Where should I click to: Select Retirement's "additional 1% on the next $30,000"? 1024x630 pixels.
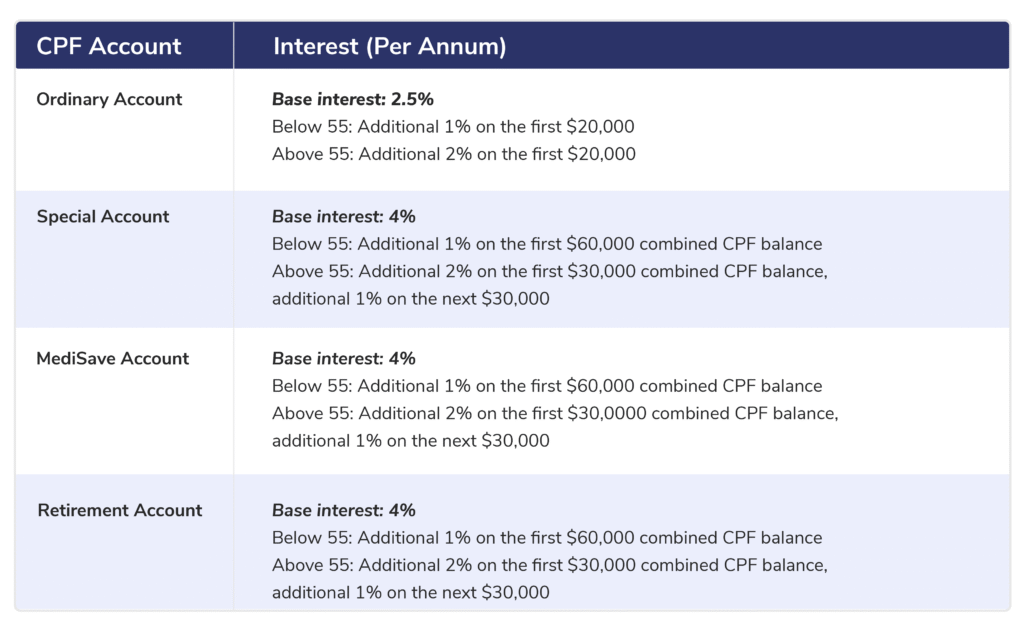click(x=410, y=592)
